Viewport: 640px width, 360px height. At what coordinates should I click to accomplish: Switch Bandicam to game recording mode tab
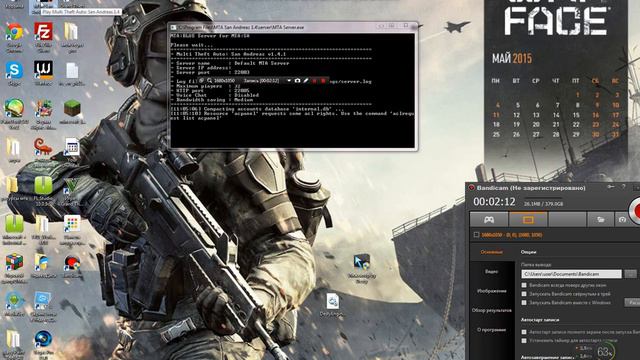pyautogui.click(x=489, y=220)
